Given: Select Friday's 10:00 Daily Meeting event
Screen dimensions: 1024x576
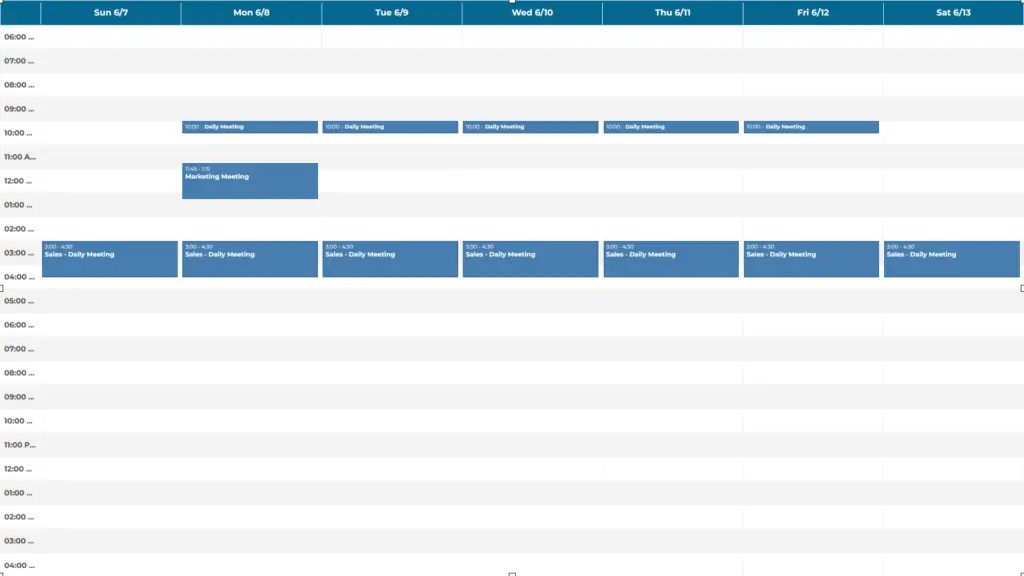Looking at the screenshot, I should (x=811, y=127).
